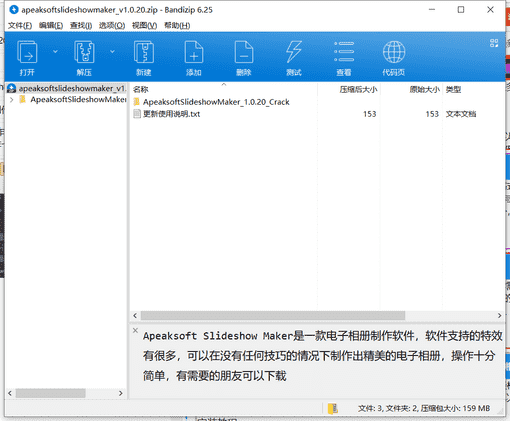This screenshot has width=510, height=421.
Task: Click the folder icon of ApeaksoftSlideshowMaker_1.0.20_Crack
Action: coord(137,102)
